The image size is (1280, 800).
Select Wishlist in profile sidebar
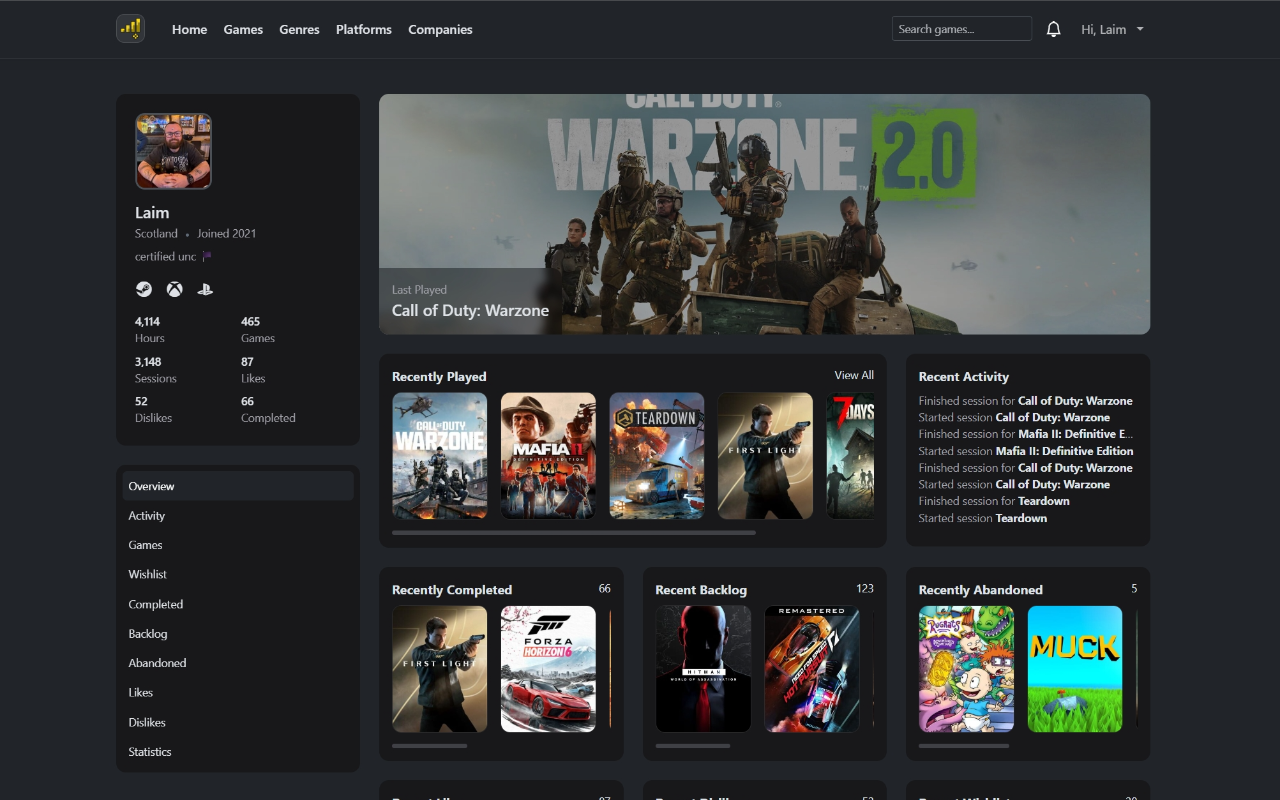[238, 574]
